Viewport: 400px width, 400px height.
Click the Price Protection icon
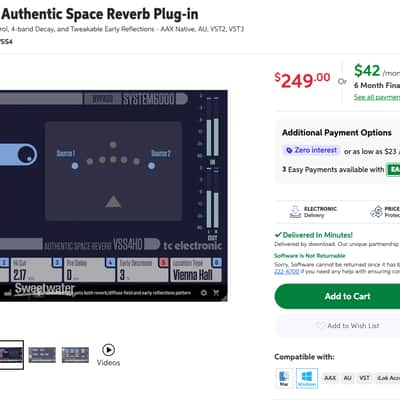point(377,211)
